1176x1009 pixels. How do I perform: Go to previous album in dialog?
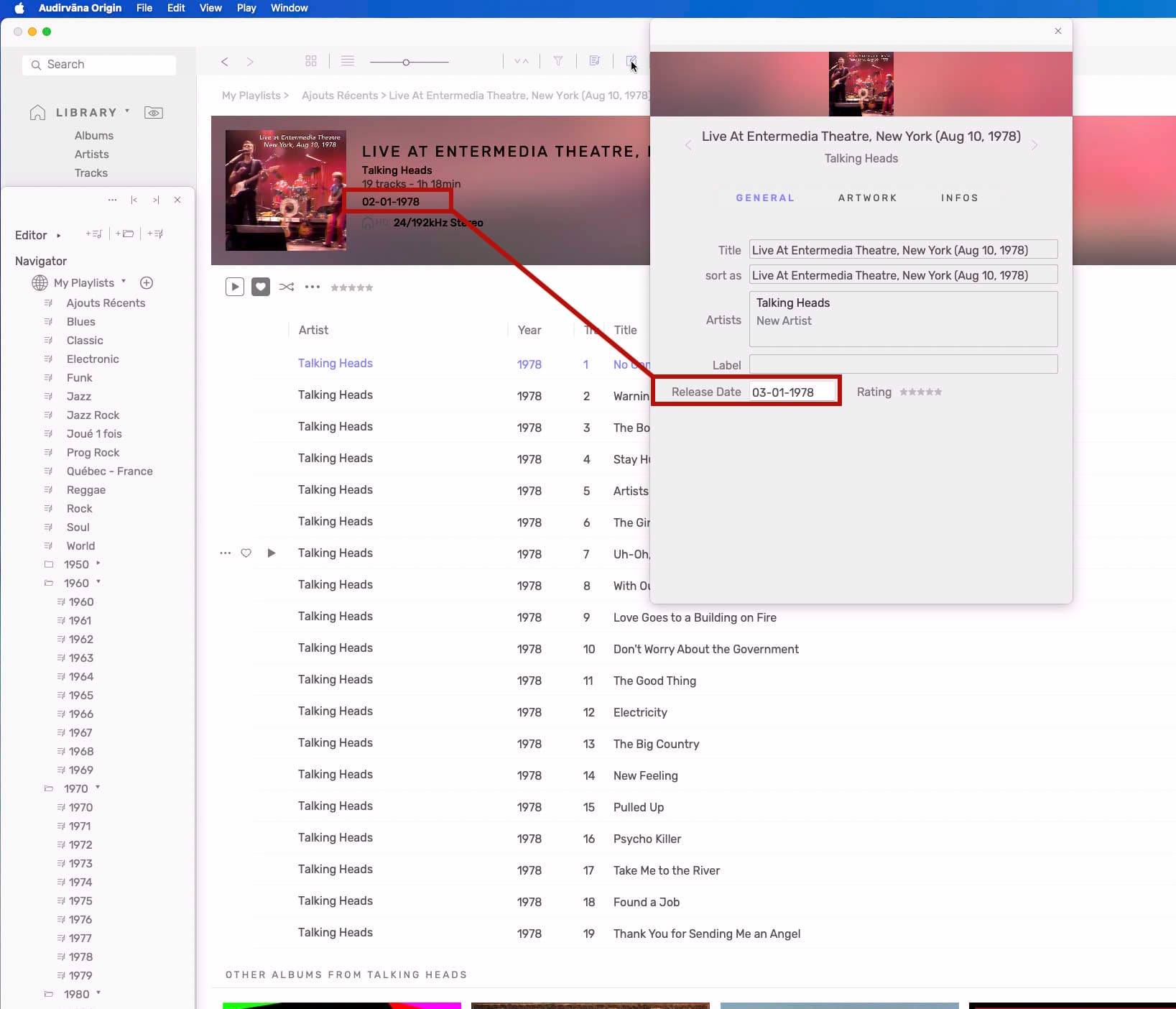point(688,145)
